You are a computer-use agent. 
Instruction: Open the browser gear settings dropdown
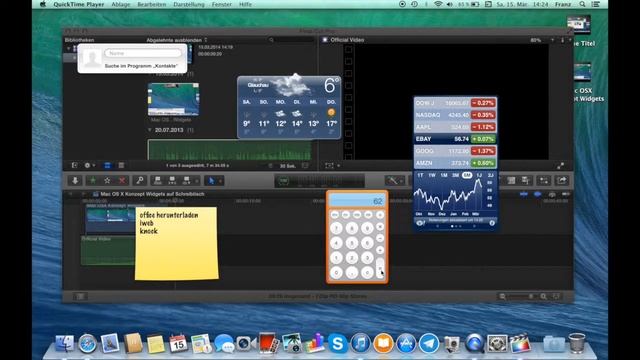coord(89,165)
